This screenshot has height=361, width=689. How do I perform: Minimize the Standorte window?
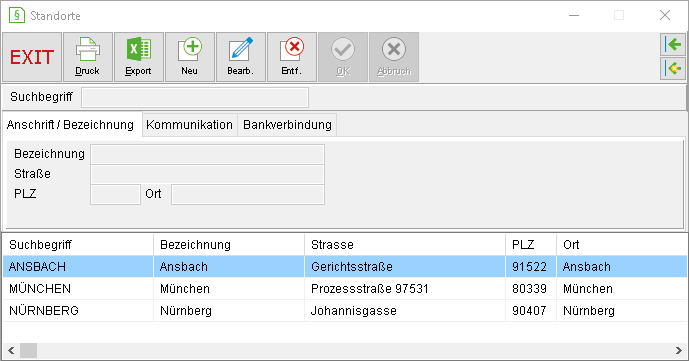click(574, 15)
